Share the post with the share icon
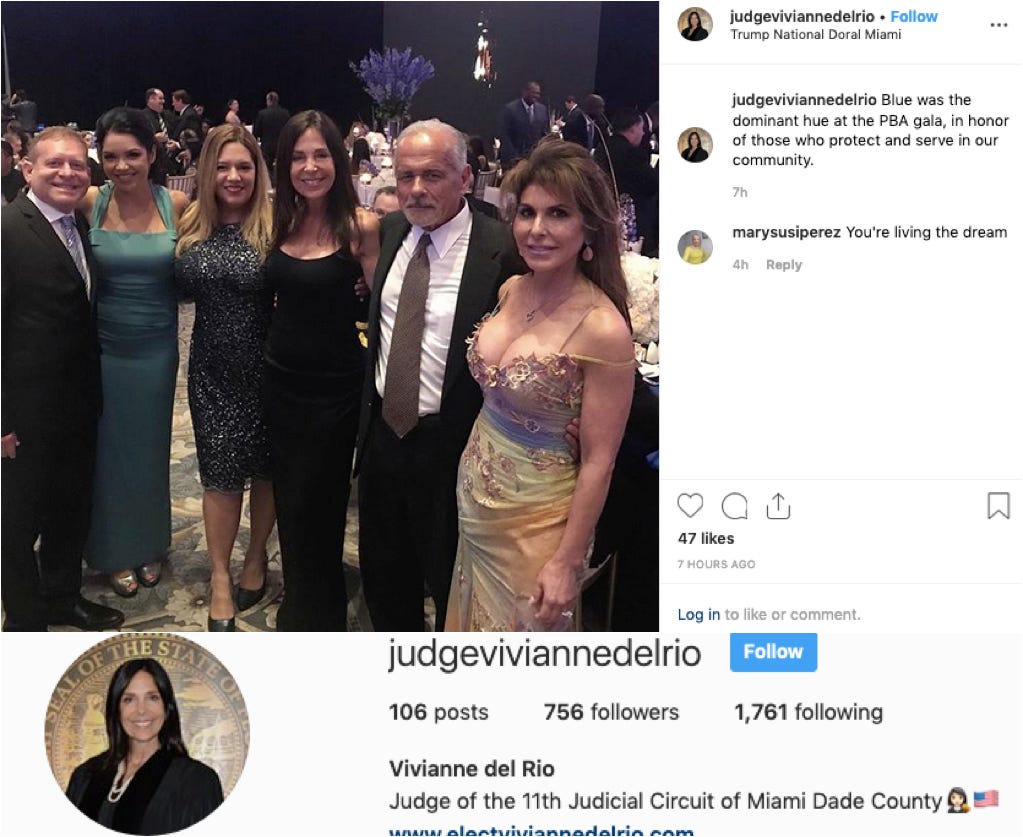The image size is (1023, 837). [778, 506]
